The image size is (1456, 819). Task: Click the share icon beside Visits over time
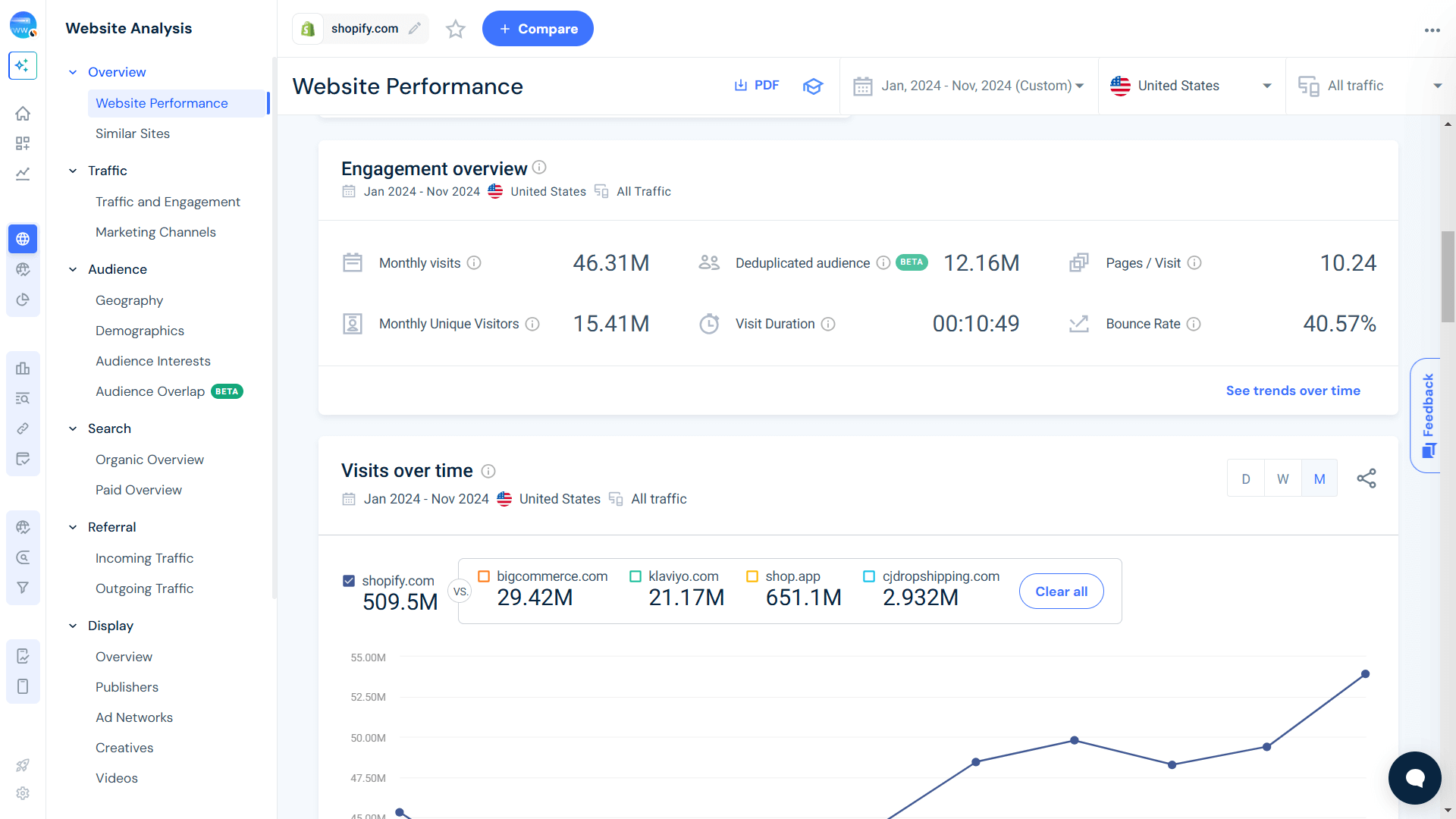[x=1367, y=478]
